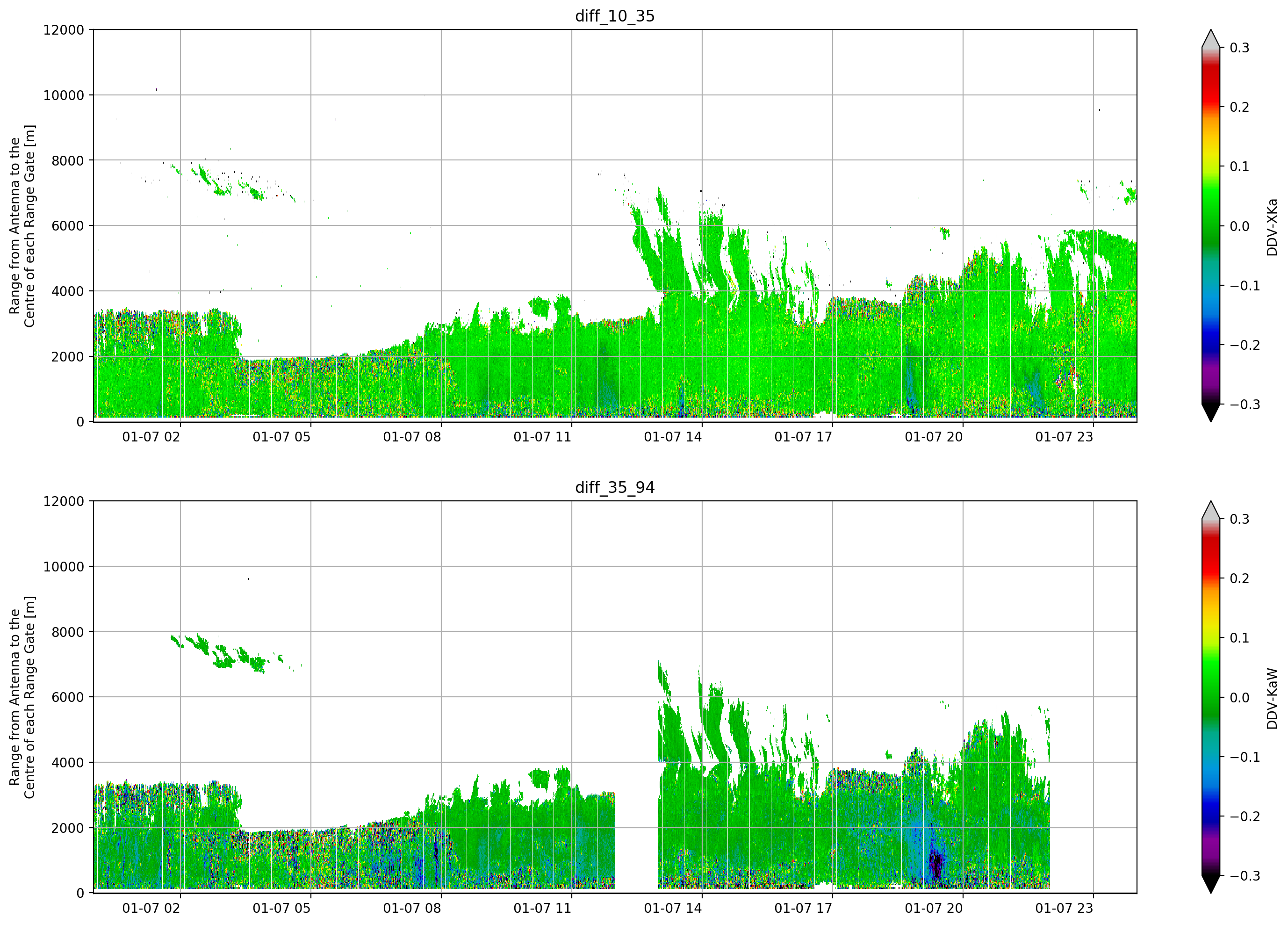This screenshot has width=1288, height=925.
Task: Click the DDV-KaW colorbar label
Action: coord(1272,698)
